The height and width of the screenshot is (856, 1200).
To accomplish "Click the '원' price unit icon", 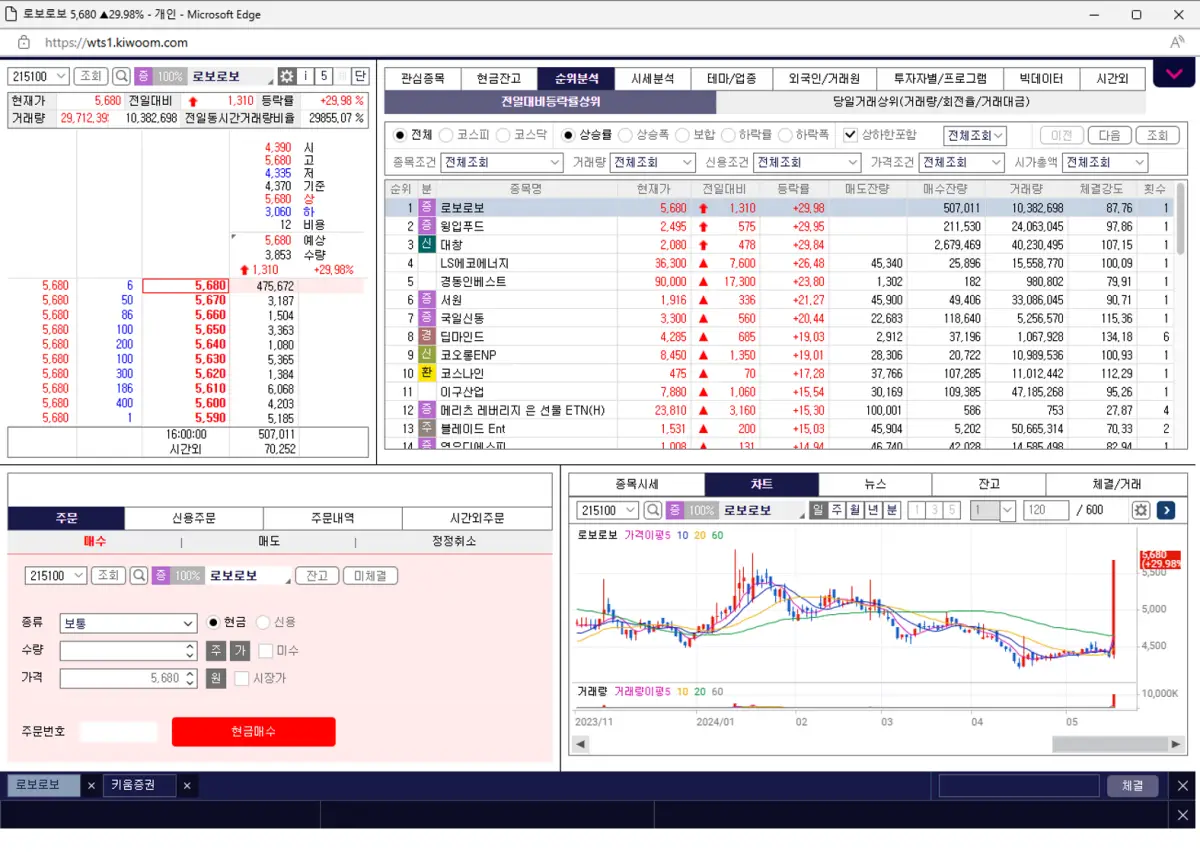I will pos(216,678).
